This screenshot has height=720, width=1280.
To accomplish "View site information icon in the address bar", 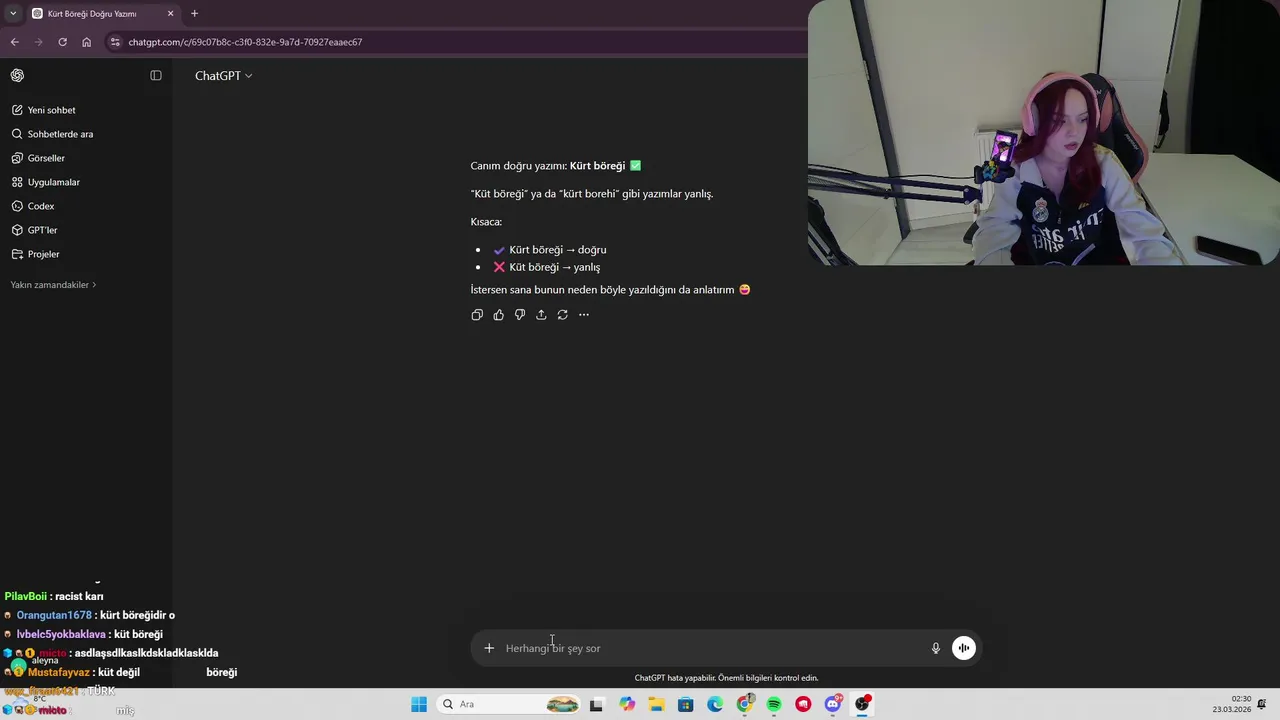I will [x=116, y=42].
